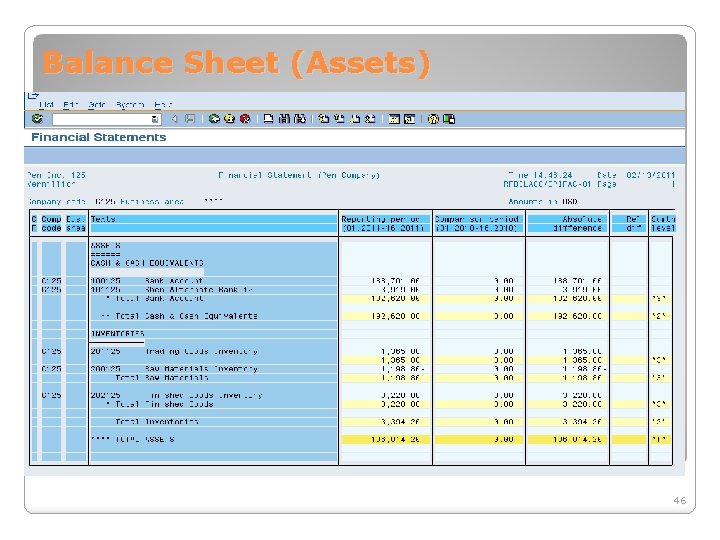Click the Save disk icon
Image resolution: width=720 pixels, height=540 pixels.
(190, 119)
